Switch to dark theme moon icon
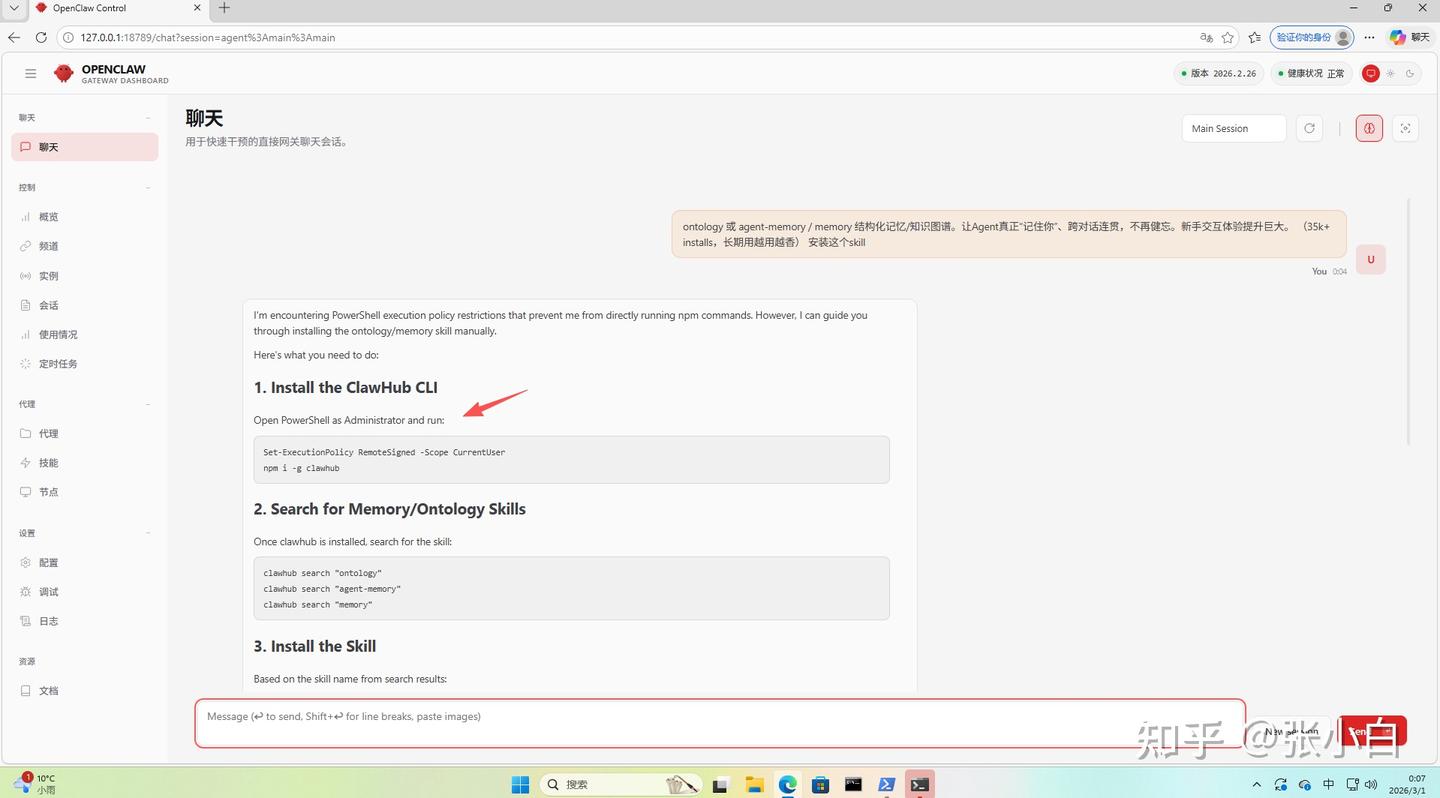1440x798 pixels. click(1410, 73)
